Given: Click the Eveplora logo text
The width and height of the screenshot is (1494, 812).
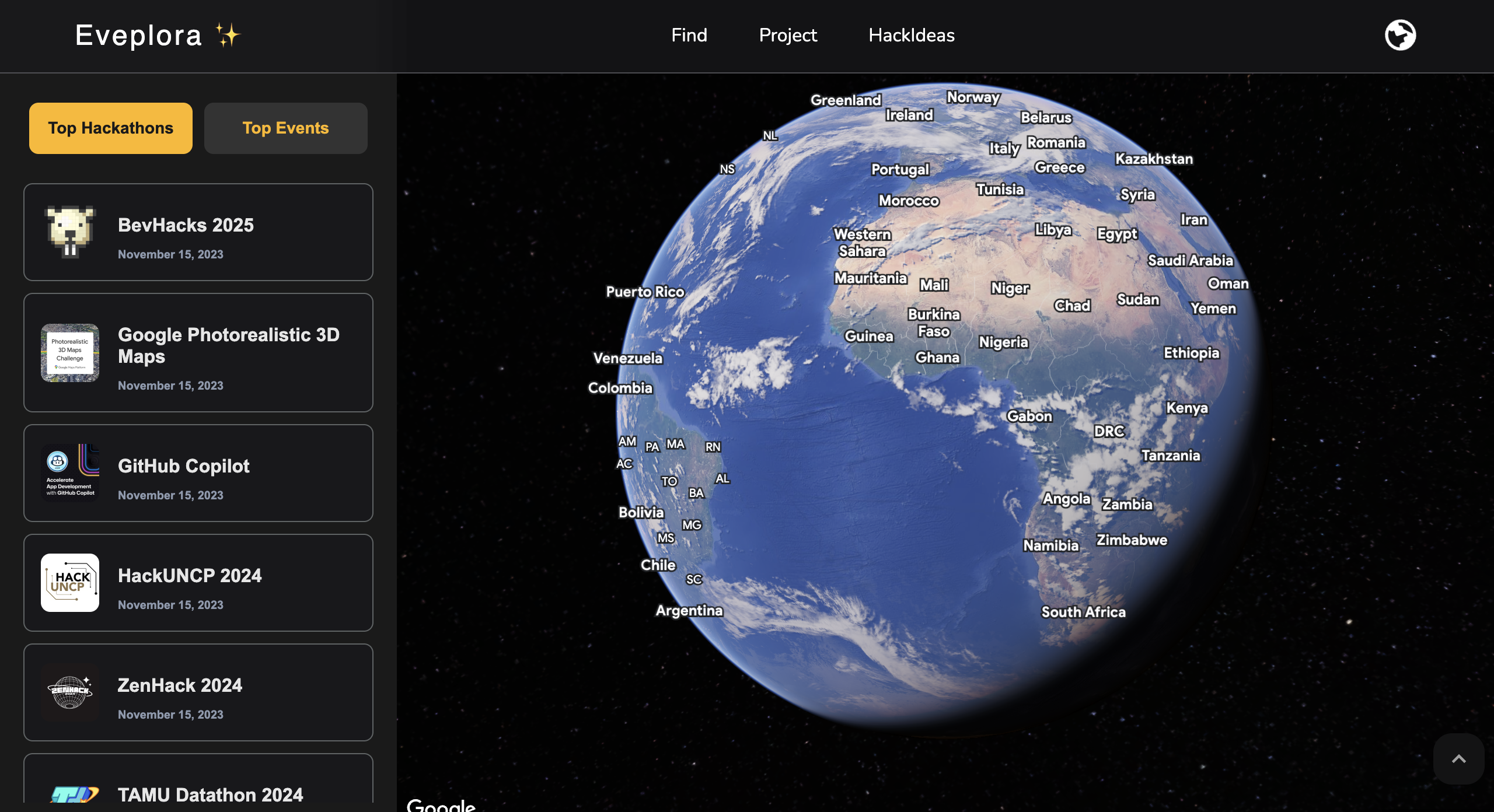Looking at the screenshot, I should [139, 35].
